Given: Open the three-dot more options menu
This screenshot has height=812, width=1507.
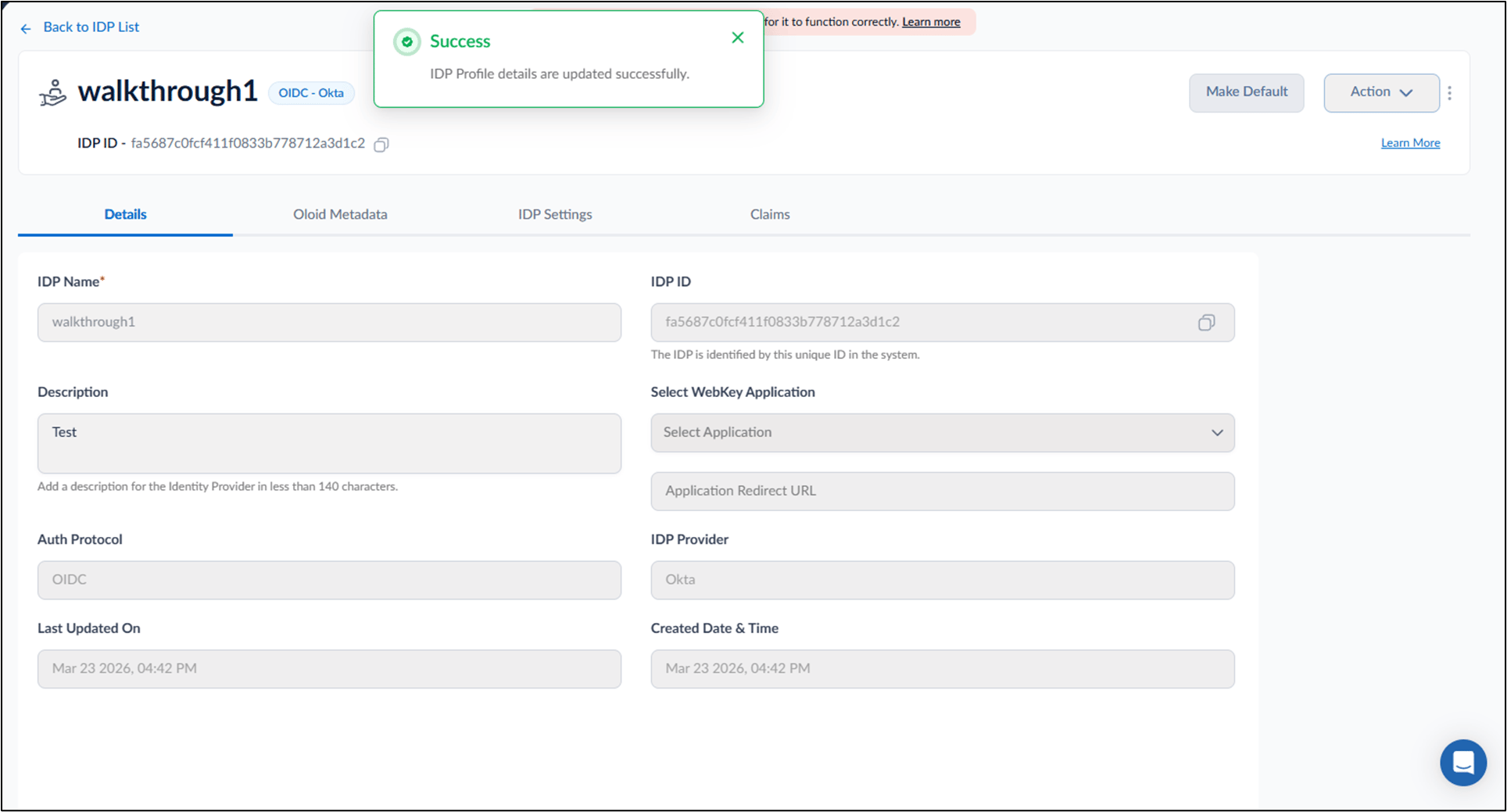Looking at the screenshot, I should (x=1449, y=93).
